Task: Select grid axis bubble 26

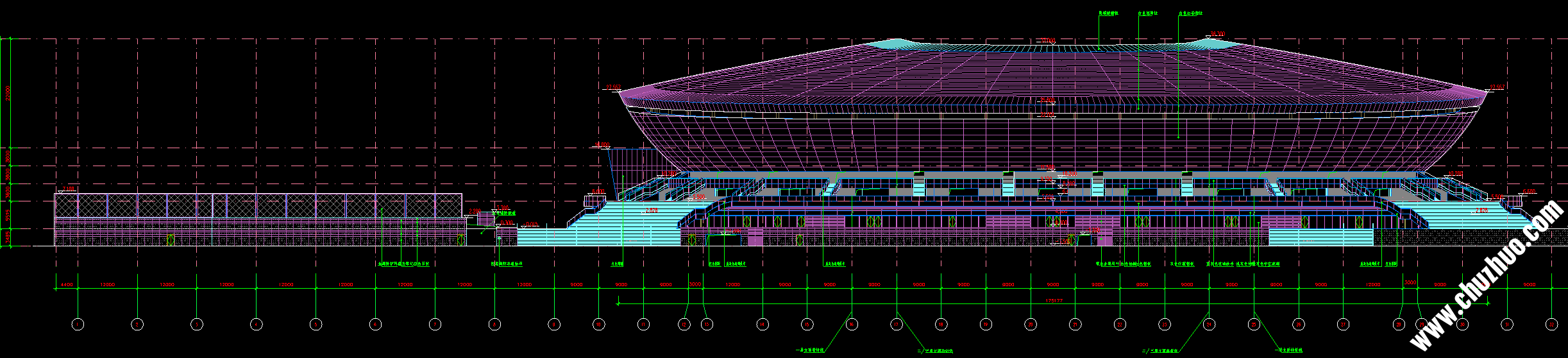Action: coord(1299,325)
